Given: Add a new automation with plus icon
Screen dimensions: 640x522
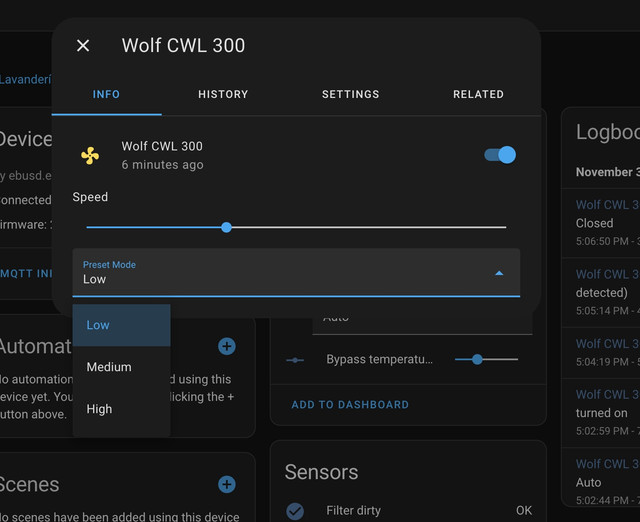Looking at the screenshot, I should tap(227, 346).
